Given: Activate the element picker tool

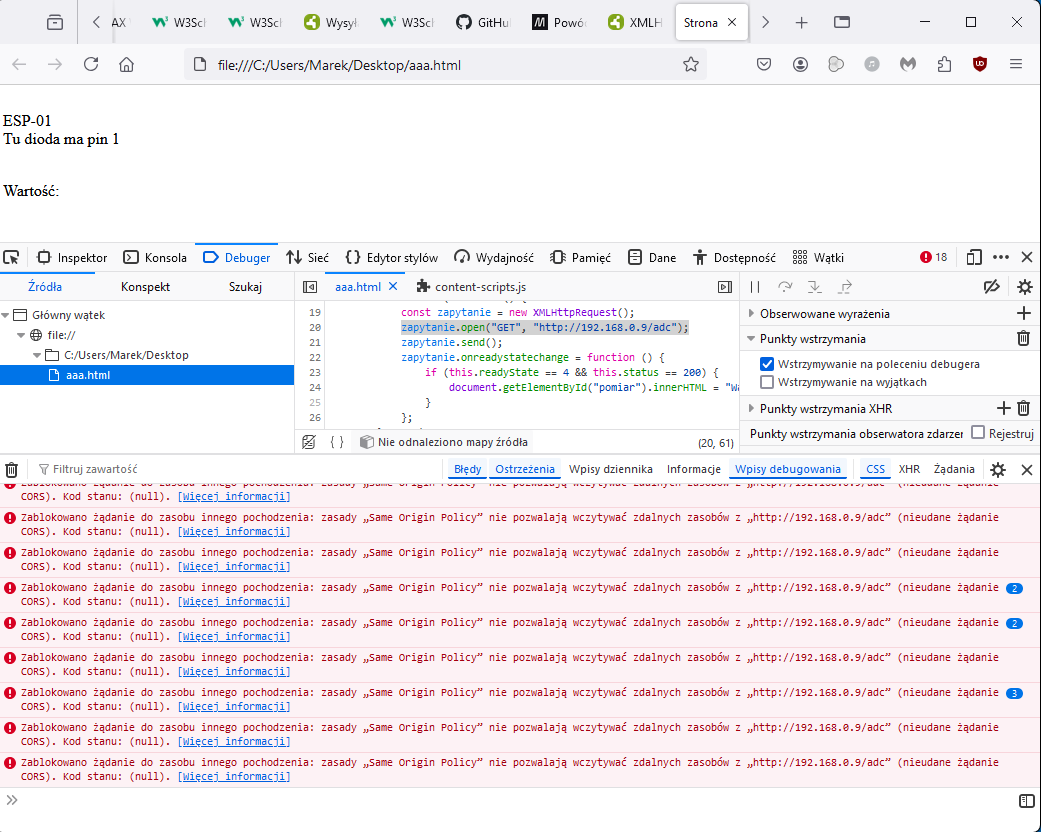Looking at the screenshot, I should [11, 258].
